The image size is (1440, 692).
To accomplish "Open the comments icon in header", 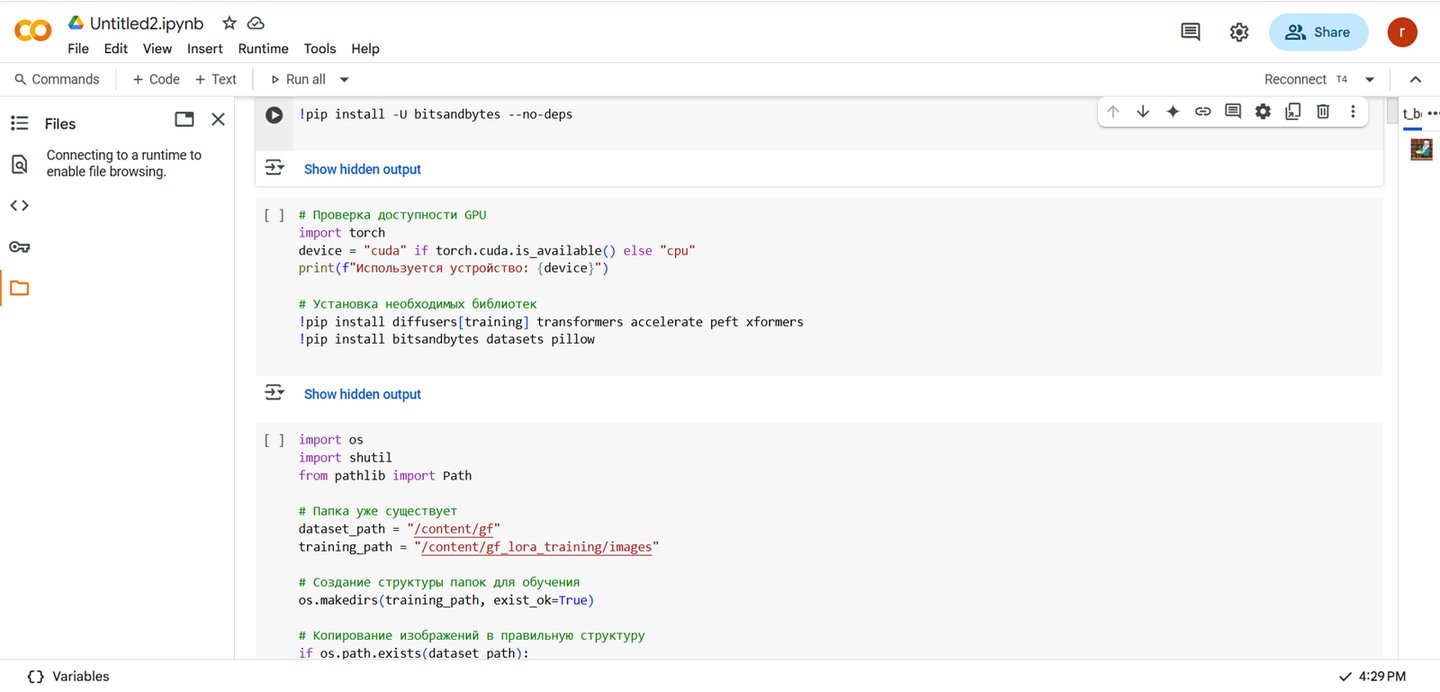I will (x=1190, y=32).
